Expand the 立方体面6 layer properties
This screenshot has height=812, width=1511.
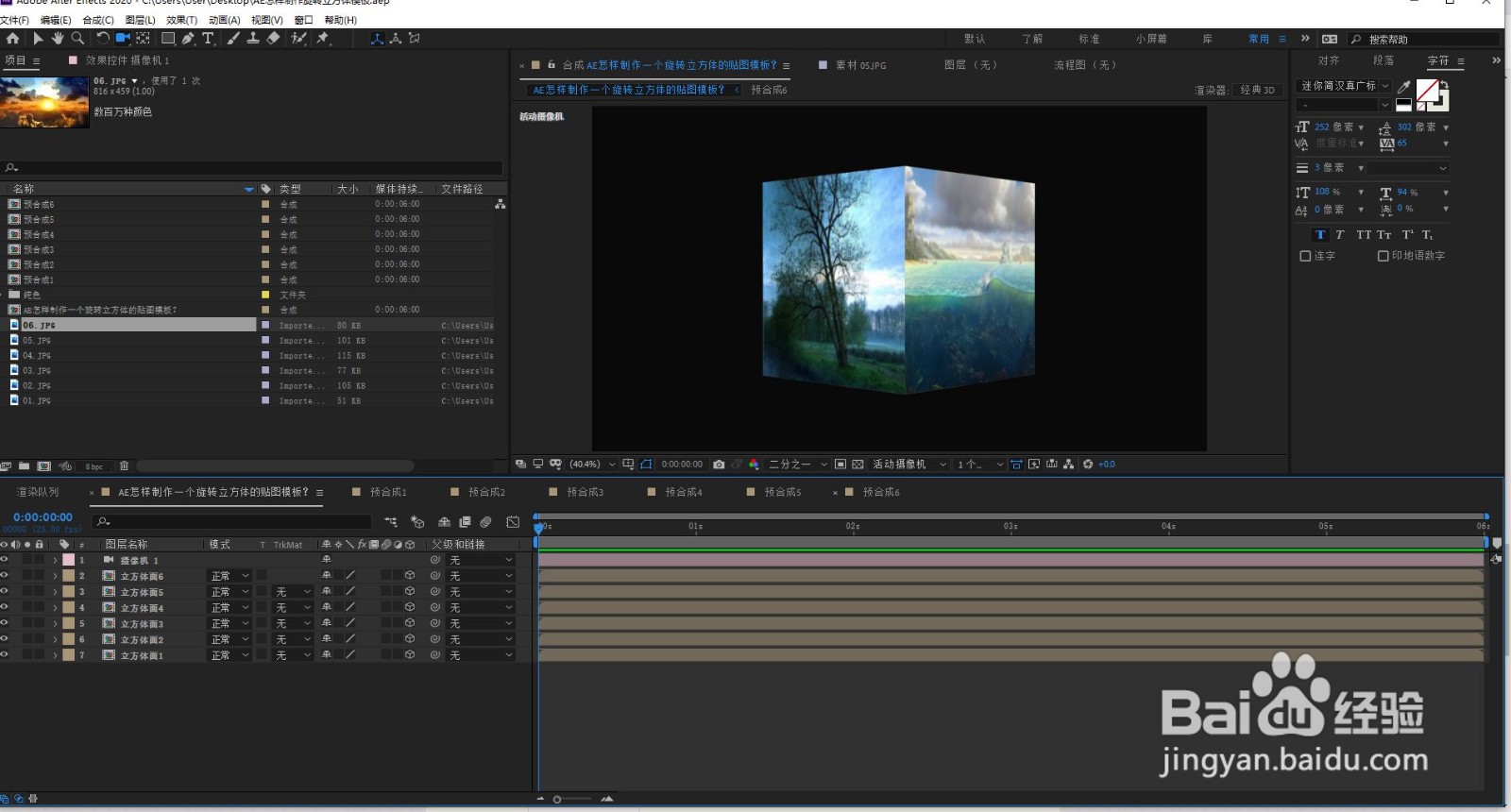(x=55, y=576)
